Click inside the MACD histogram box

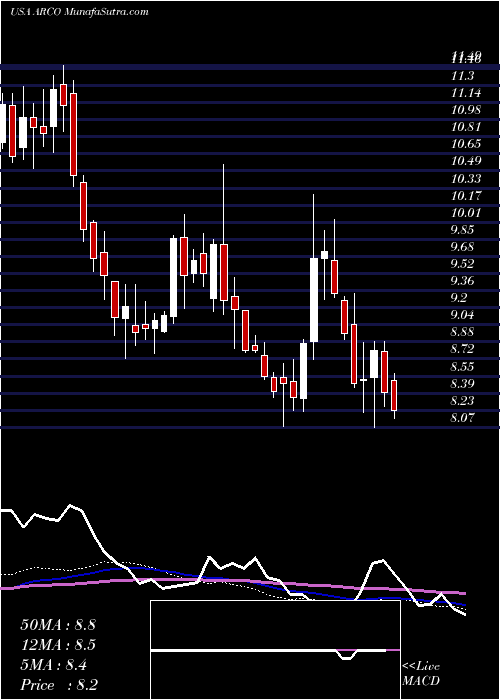(275, 650)
